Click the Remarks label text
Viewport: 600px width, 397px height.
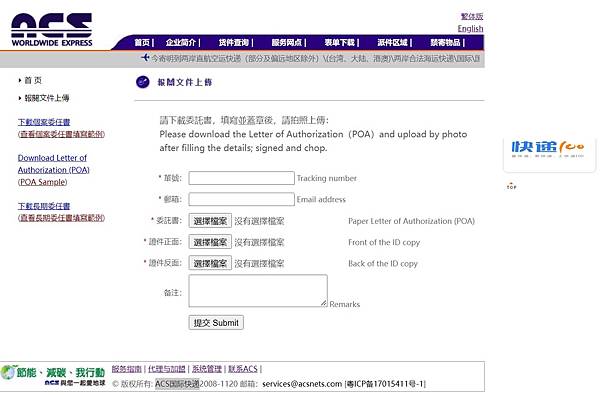coord(344,304)
